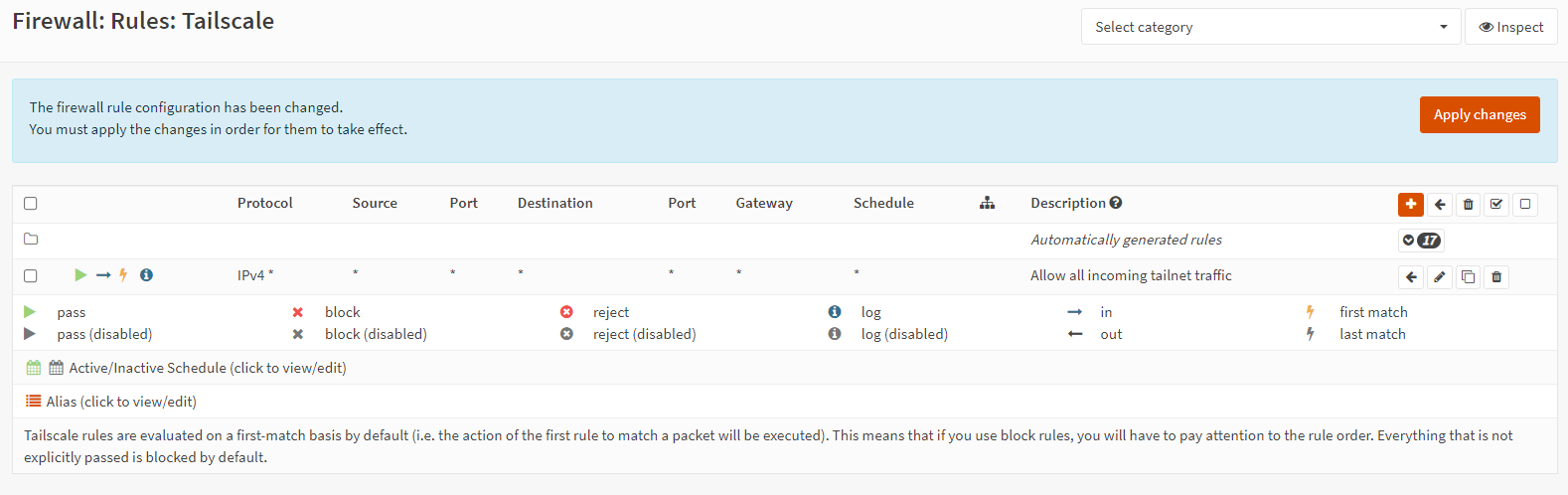The height and width of the screenshot is (495, 1568).
Task: Click header trash icon to delete selected
Action: pos(1468,204)
